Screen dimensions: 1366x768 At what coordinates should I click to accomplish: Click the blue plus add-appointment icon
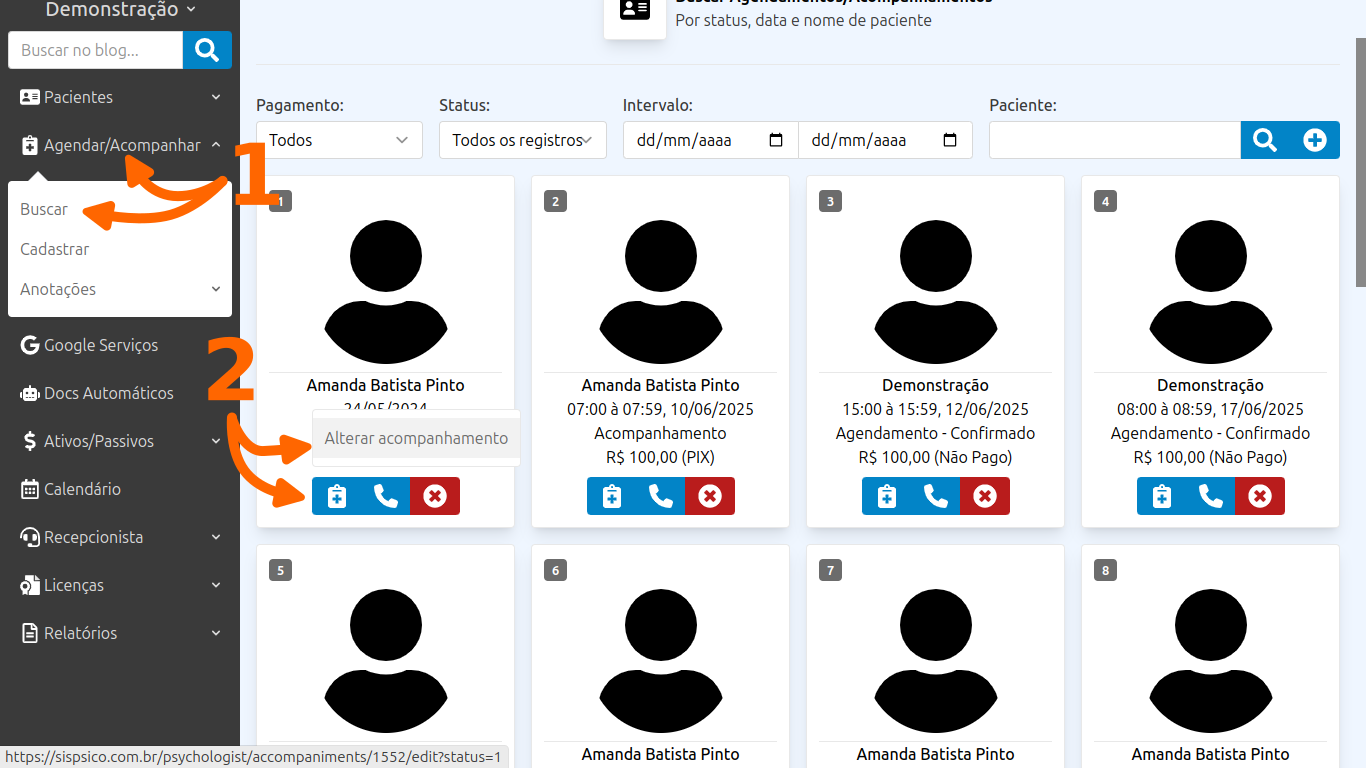point(1315,140)
